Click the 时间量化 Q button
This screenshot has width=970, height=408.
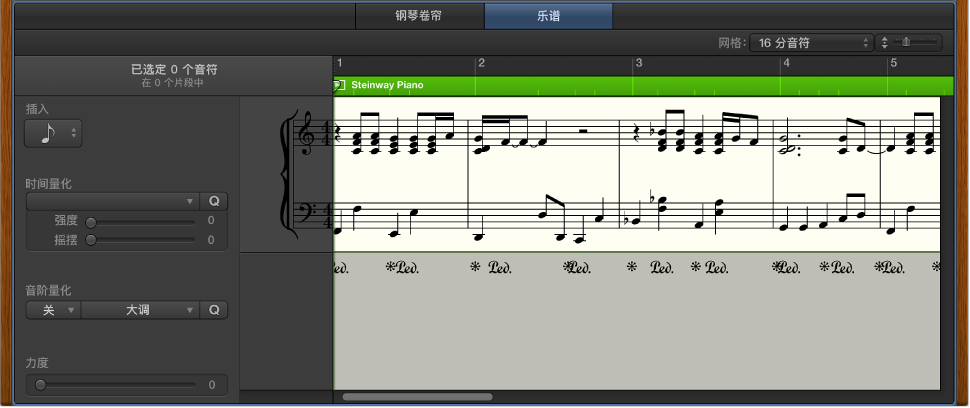tap(214, 202)
